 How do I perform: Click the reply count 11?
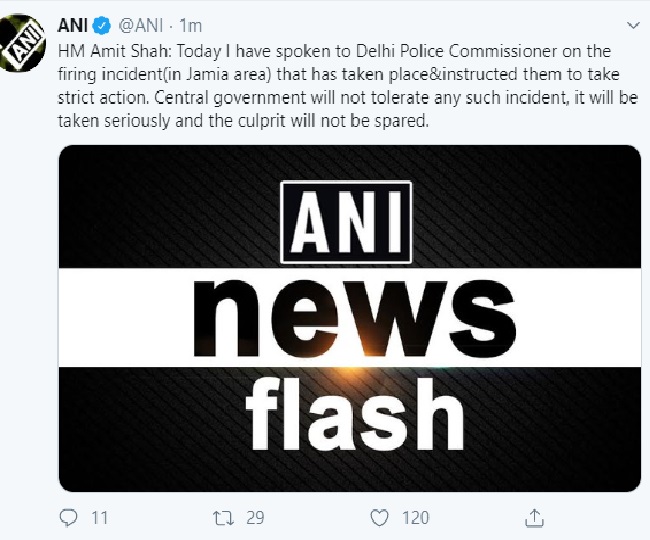(97, 517)
